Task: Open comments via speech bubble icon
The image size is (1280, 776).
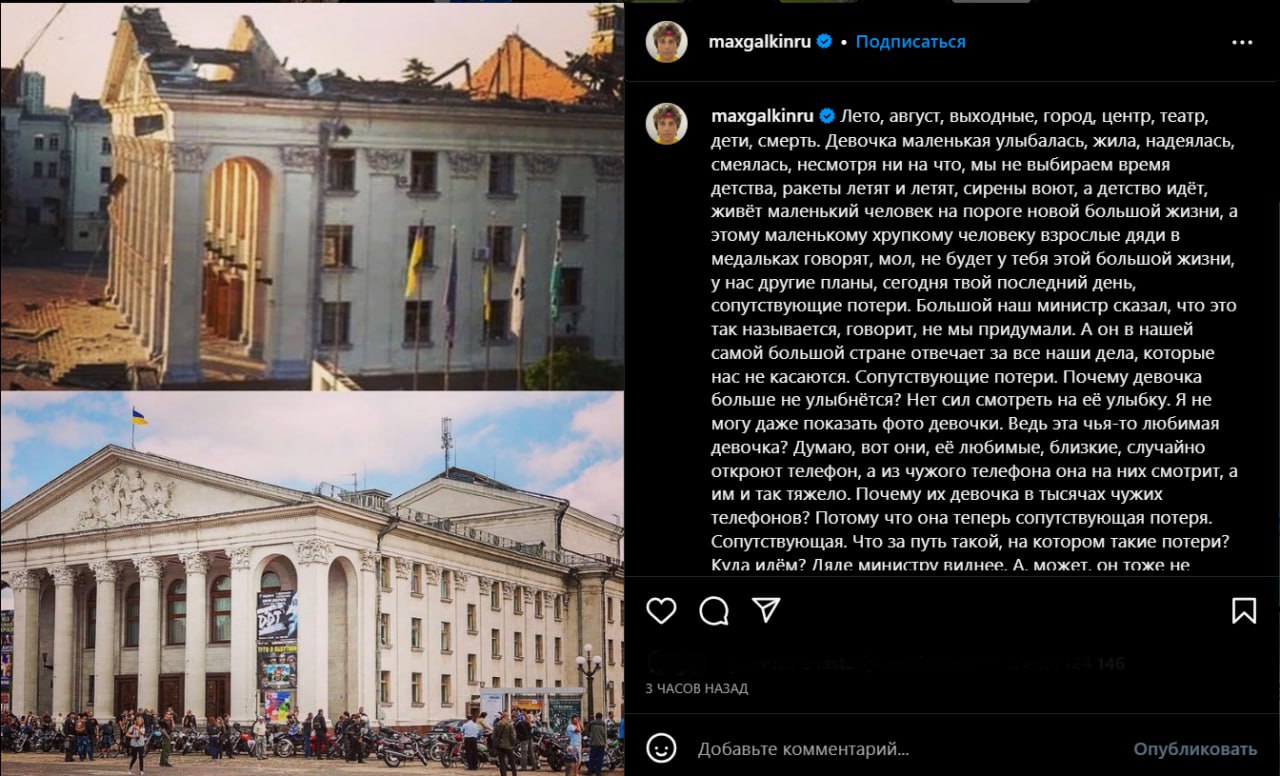Action: click(x=714, y=610)
